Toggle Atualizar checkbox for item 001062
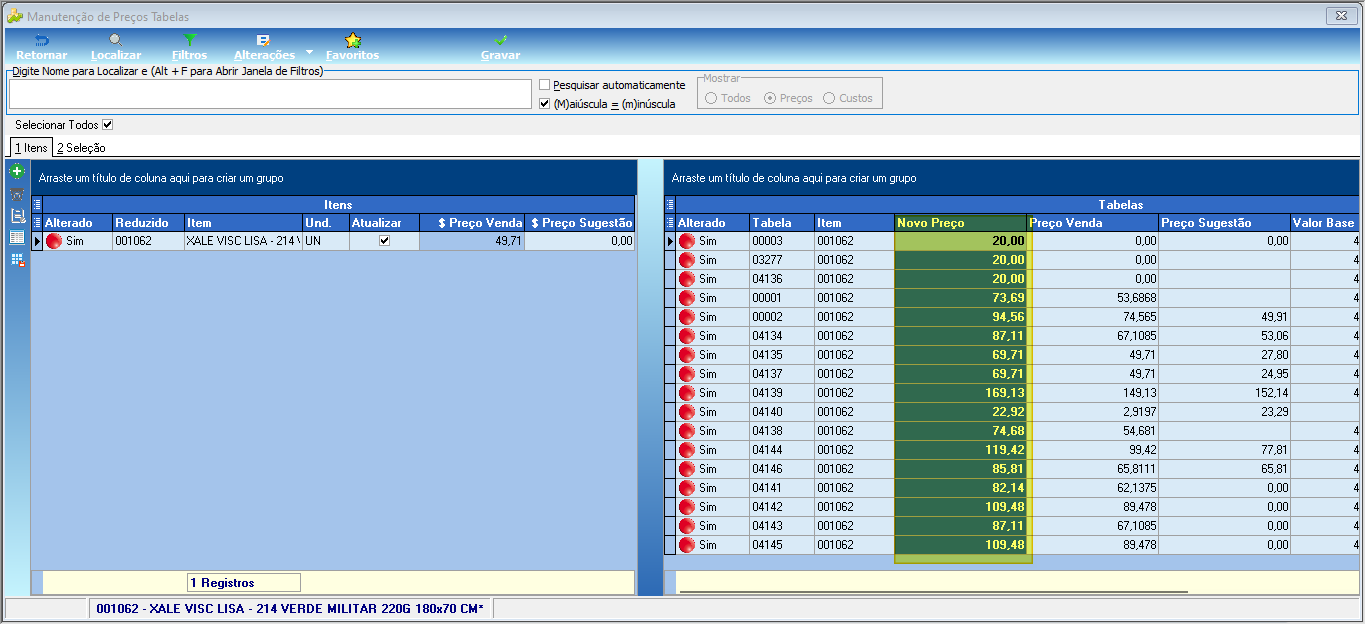The height and width of the screenshot is (625, 1366). pyautogui.click(x=384, y=241)
